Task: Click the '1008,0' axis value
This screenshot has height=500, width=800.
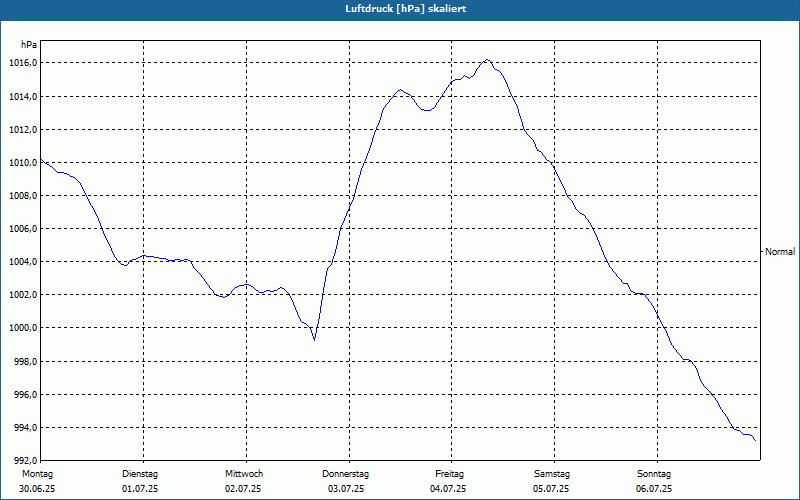Action: 23,196
